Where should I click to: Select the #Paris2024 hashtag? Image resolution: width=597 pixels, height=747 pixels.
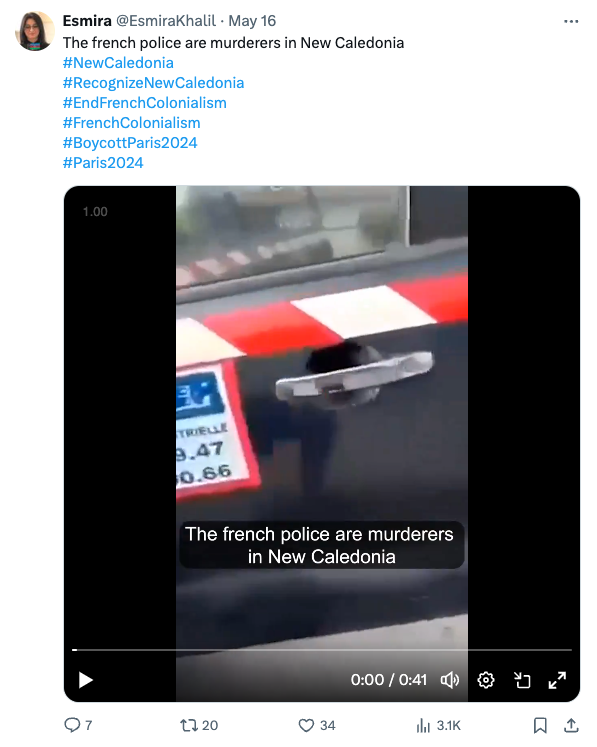tap(103, 163)
